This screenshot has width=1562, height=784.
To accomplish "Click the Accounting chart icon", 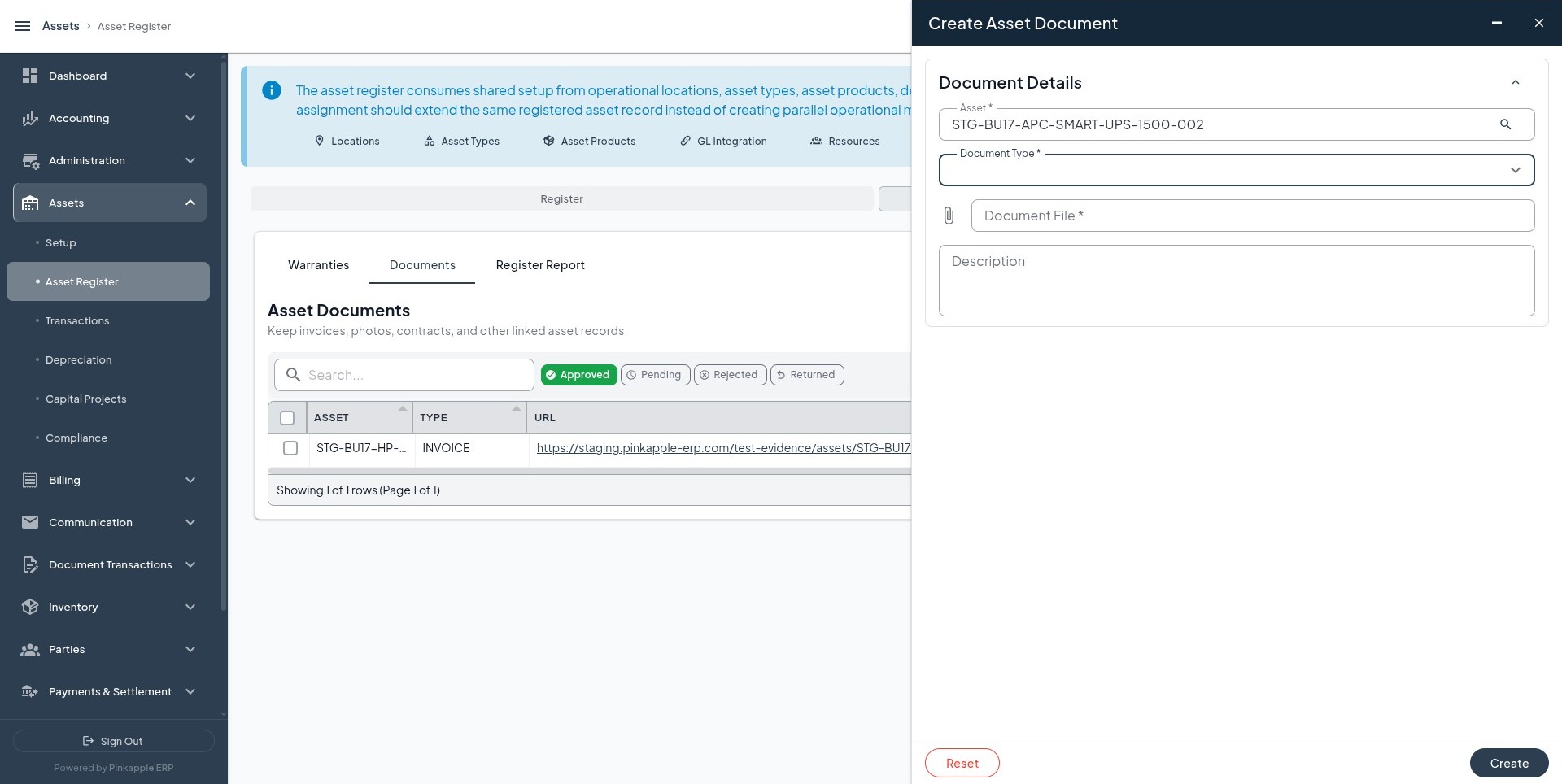I will (x=30, y=118).
